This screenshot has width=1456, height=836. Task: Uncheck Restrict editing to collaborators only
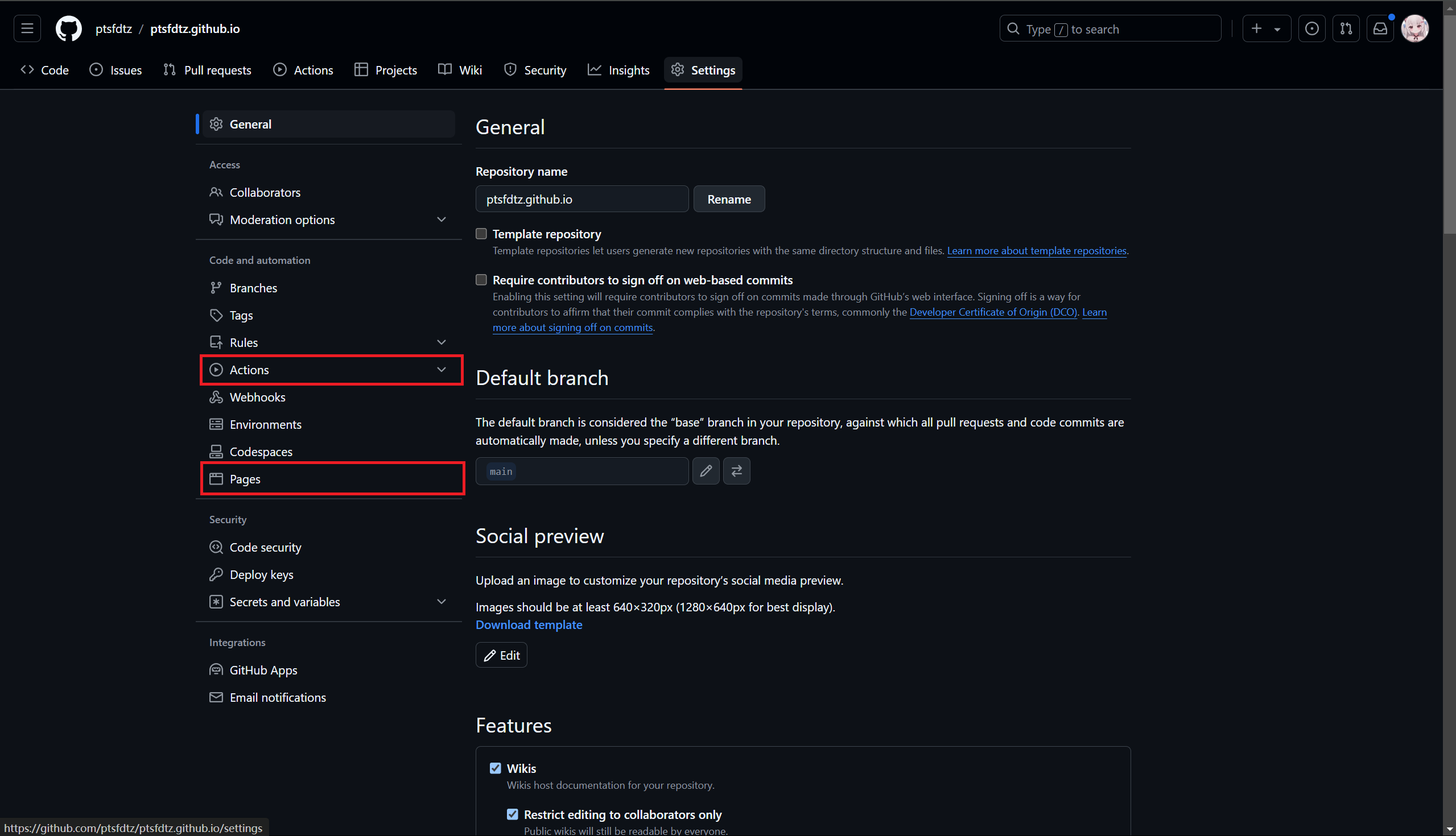tap(512, 814)
